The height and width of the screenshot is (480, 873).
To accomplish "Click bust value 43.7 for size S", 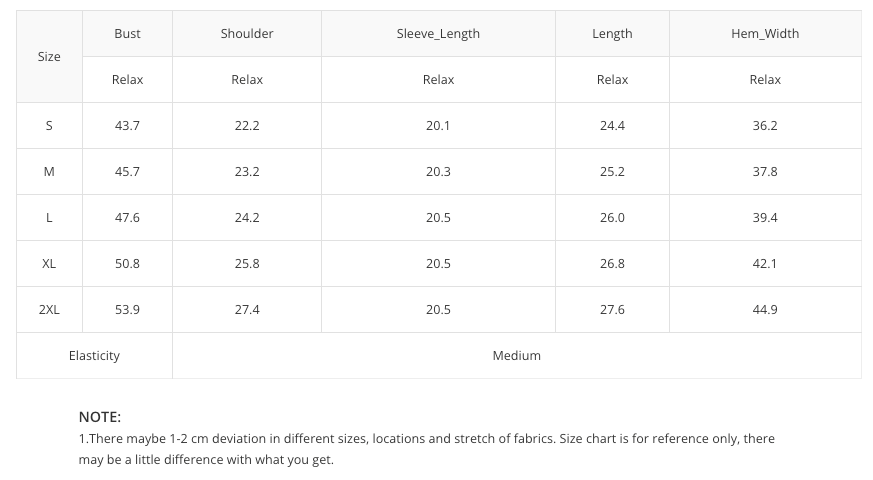I will tap(127, 126).
